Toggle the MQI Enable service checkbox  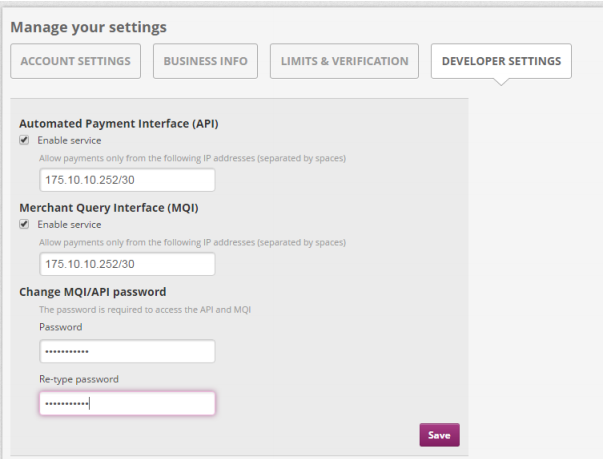pyautogui.click(x=24, y=224)
